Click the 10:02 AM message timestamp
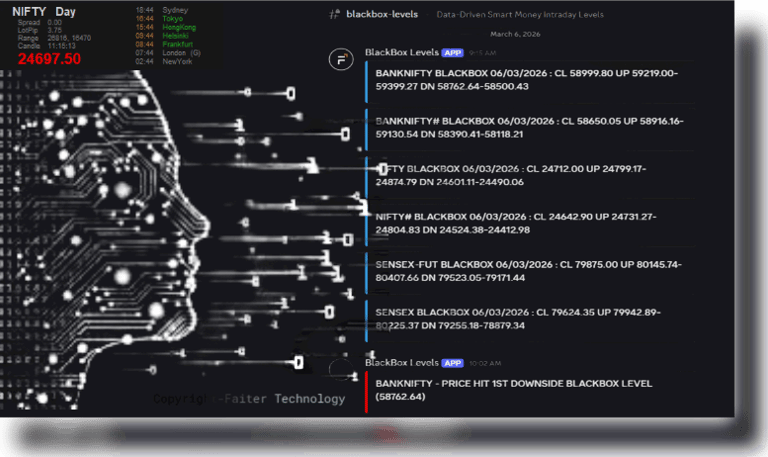This screenshot has width=768, height=457. pos(485,363)
